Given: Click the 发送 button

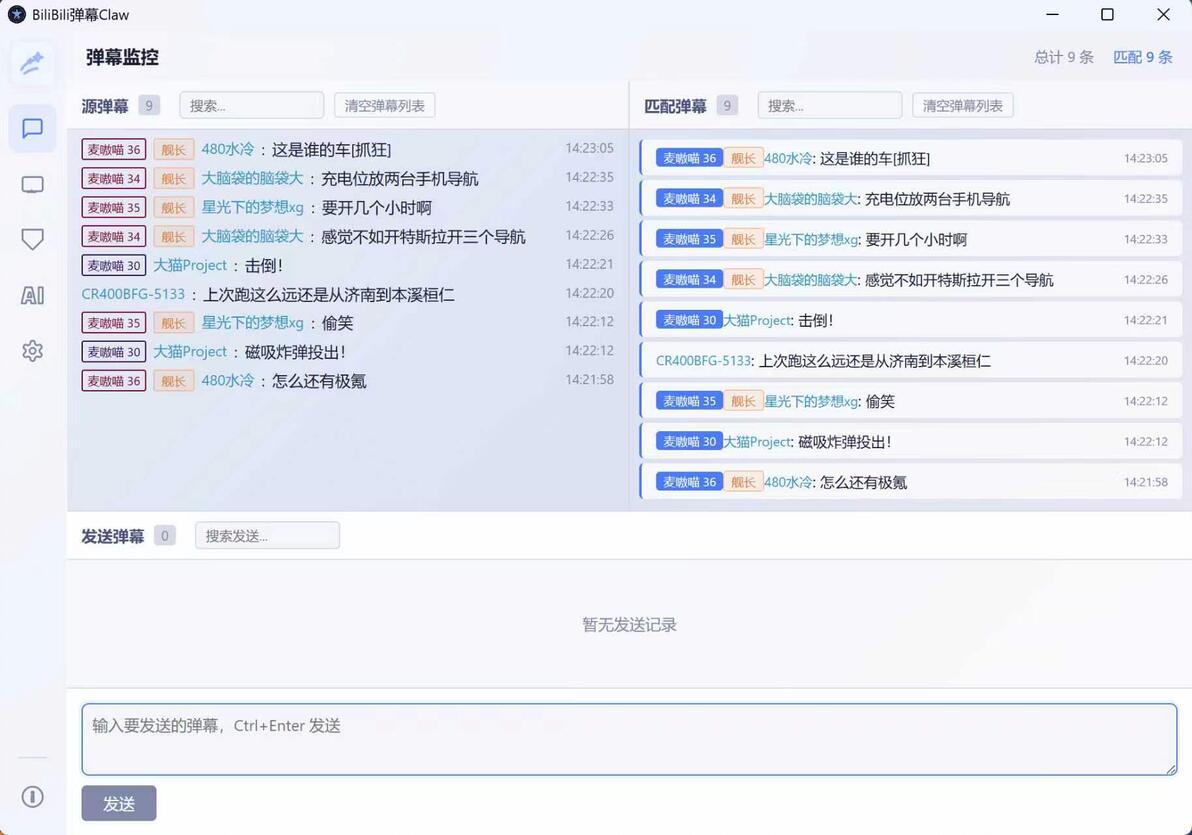Looking at the screenshot, I should 119,803.
